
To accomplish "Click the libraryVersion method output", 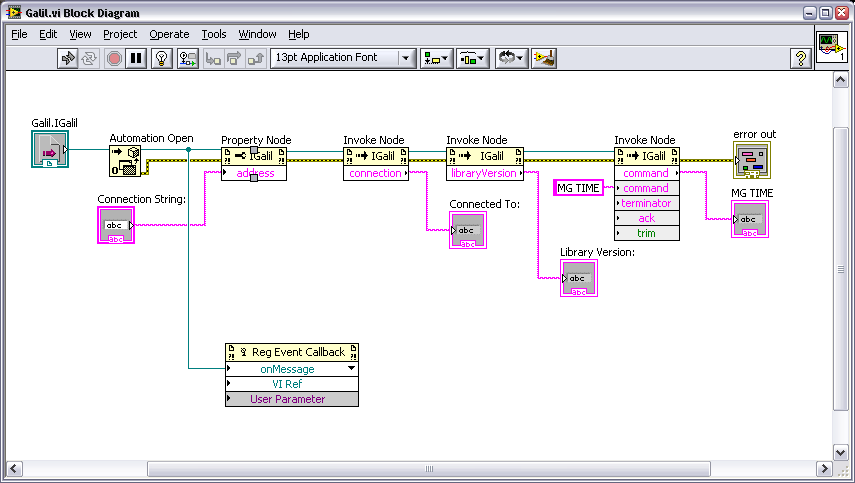I will pos(484,173).
